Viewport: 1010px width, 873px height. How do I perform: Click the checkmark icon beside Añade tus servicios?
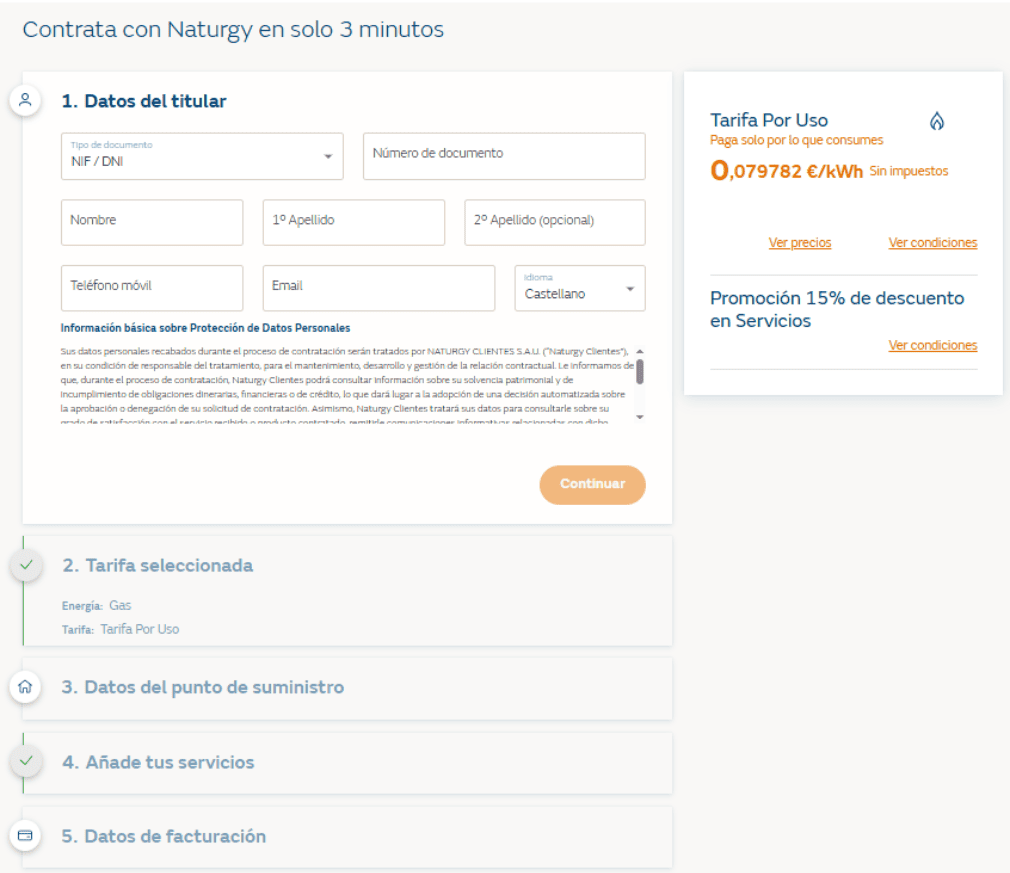tap(26, 761)
